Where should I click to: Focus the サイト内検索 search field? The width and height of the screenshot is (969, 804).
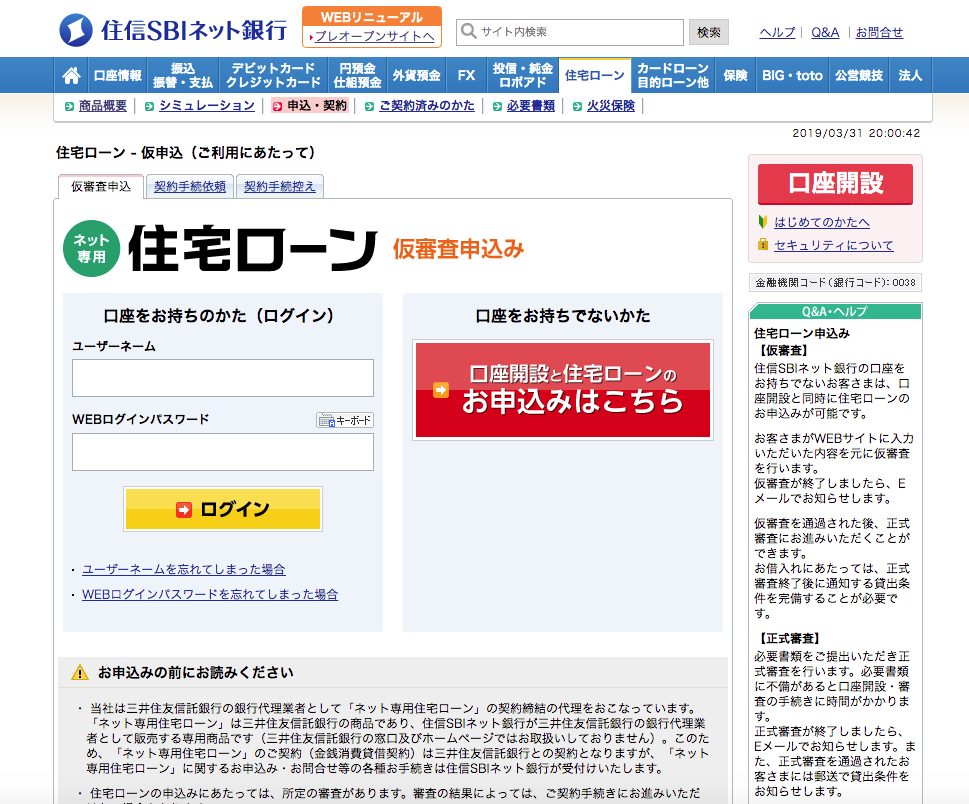[x=570, y=32]
